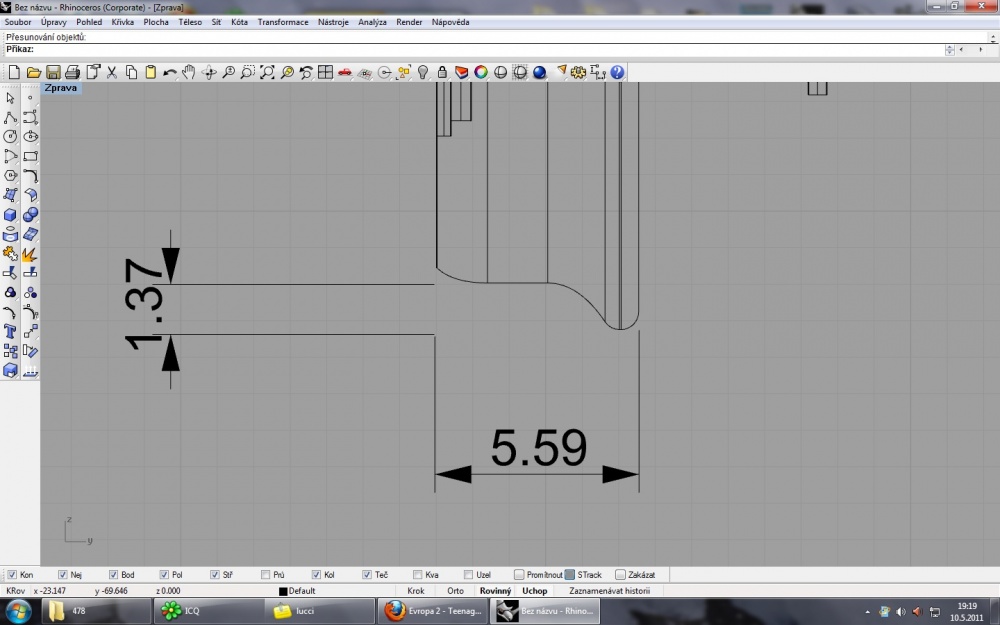This screenshot has width=1000, height=625.
Task: Toggle the Kon osnap checkbox
Action: pos(12,575)
